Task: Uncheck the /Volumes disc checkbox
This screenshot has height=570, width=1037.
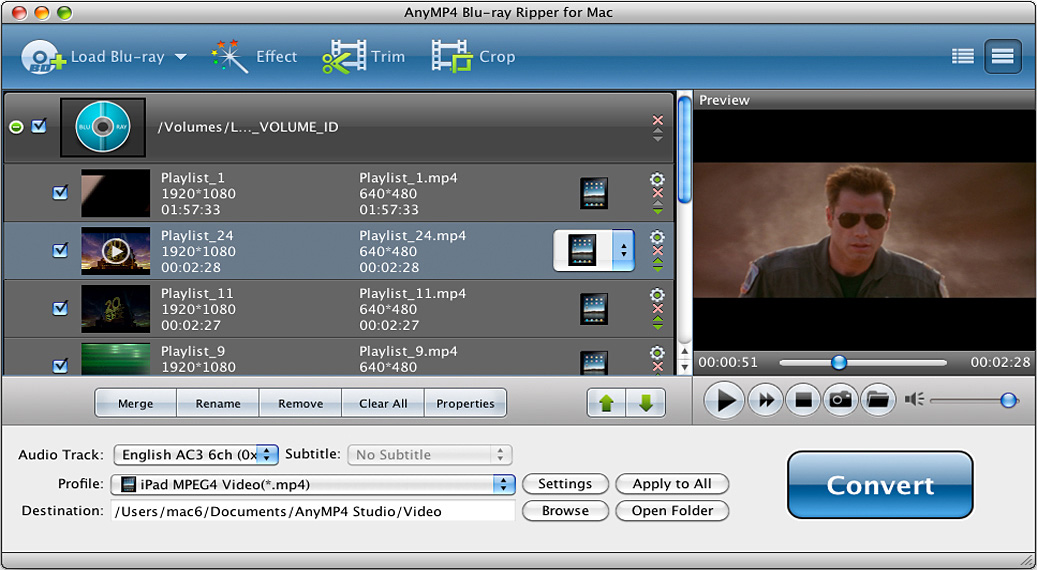Action: pyautogui.click(x=39, y=126)
